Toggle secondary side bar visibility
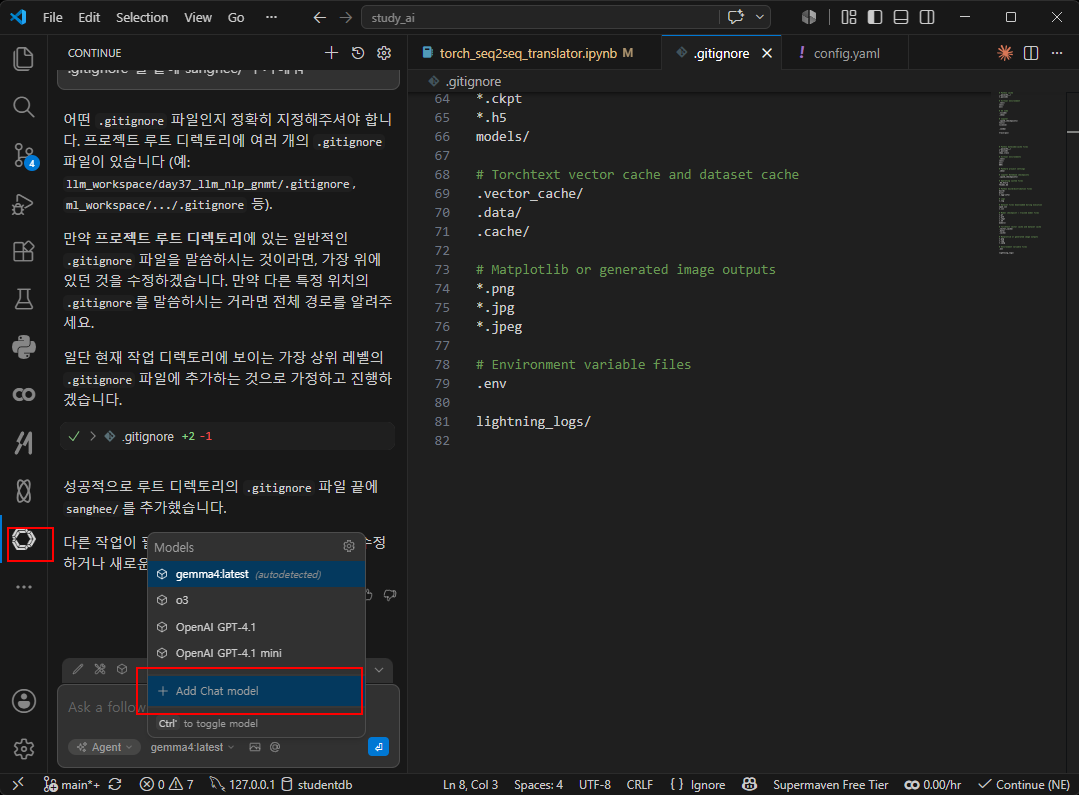Image resolution: width=1079 pixels, height=795 pixels. [x=927, y=17]
